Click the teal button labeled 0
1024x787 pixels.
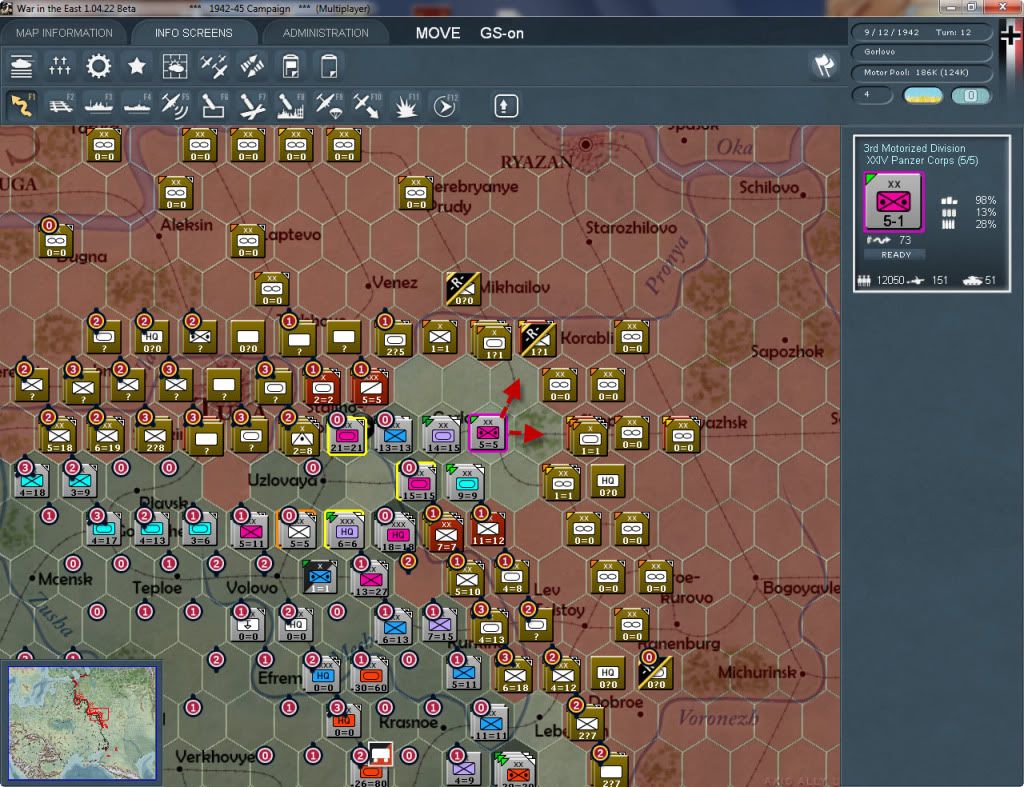point(971,95)
